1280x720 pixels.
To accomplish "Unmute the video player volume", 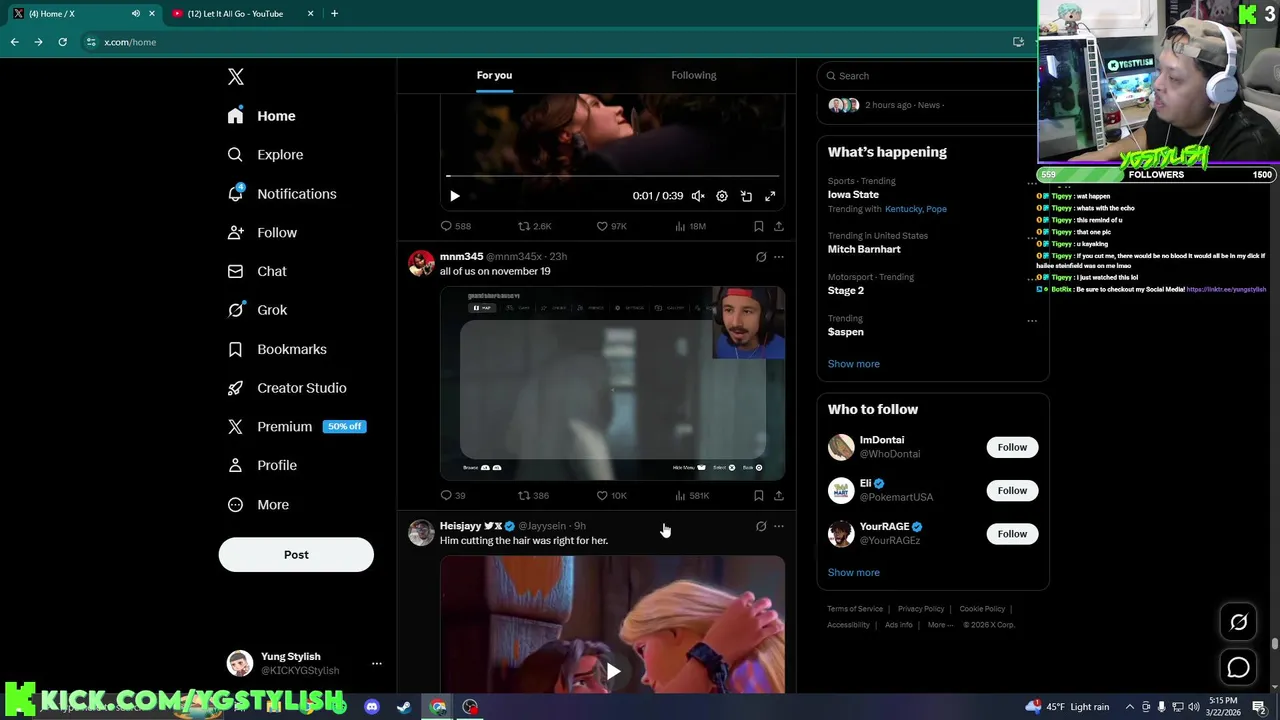I will [698, 196].
